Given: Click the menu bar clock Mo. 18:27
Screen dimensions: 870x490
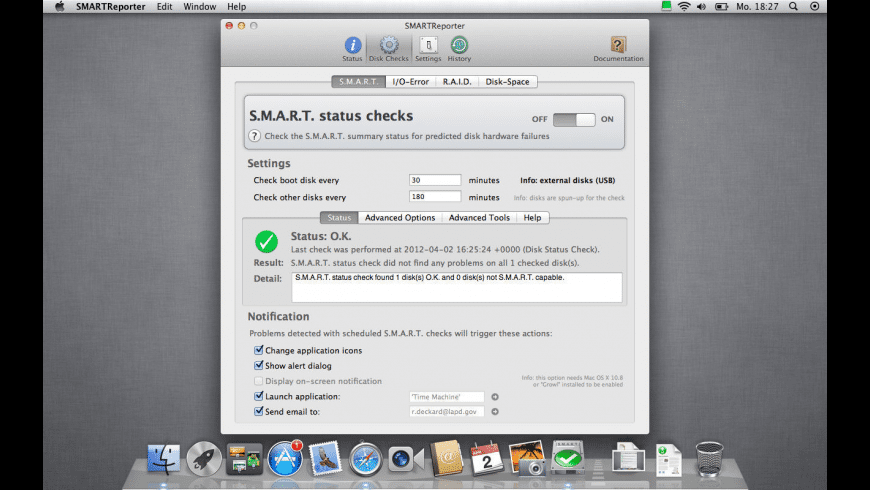Looking at the screenshot, I should (757, 7).
